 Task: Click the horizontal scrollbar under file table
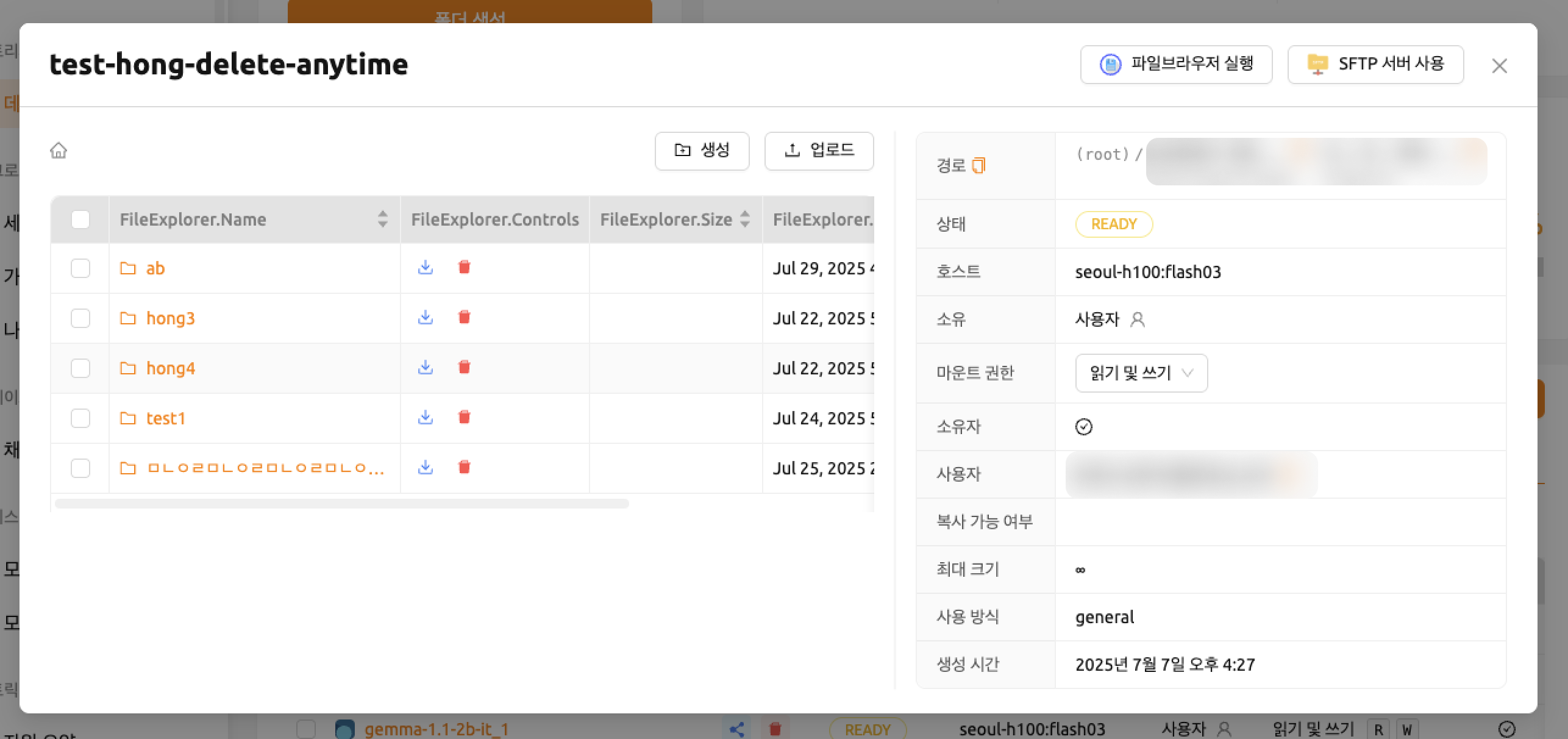click(x=341, y=504)
